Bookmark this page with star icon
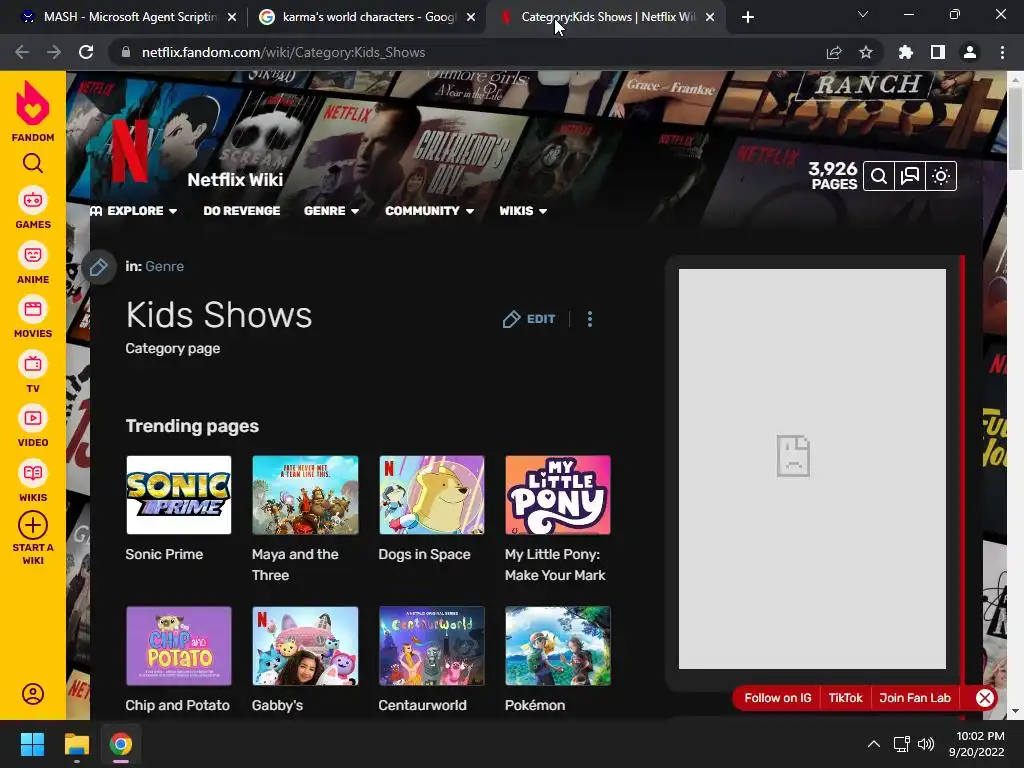This screenshot has width=1024, height=768. pyautogui.click(x=865, y=52)
